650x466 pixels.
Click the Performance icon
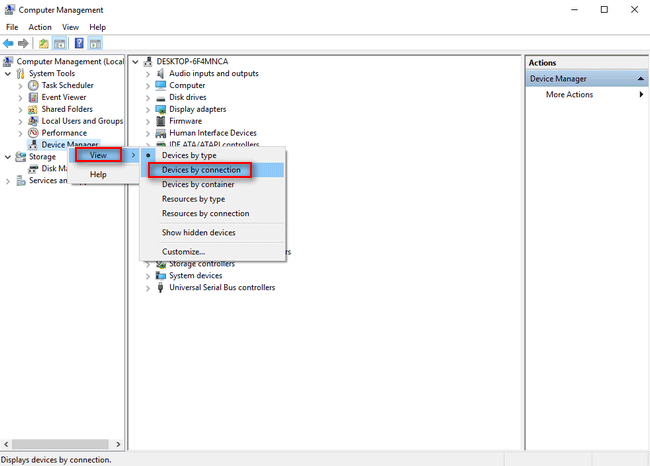pos(33,133)
